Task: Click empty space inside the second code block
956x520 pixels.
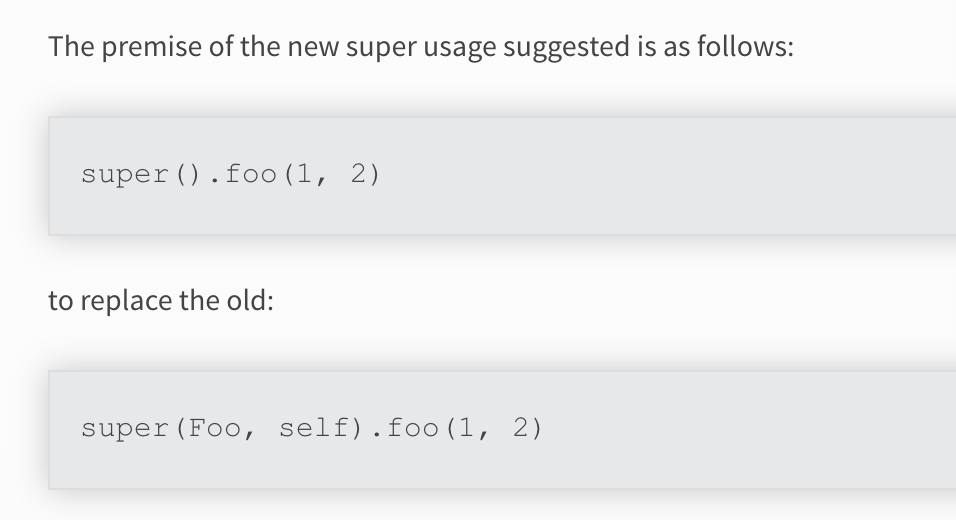Action: click(750, 429)
